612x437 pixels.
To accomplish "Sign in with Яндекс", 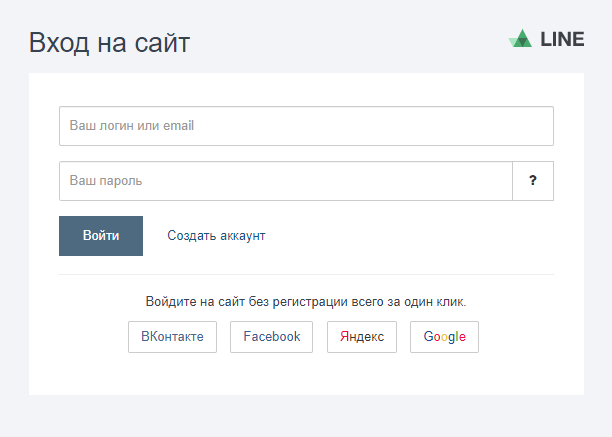I will [x=362, y=337].
